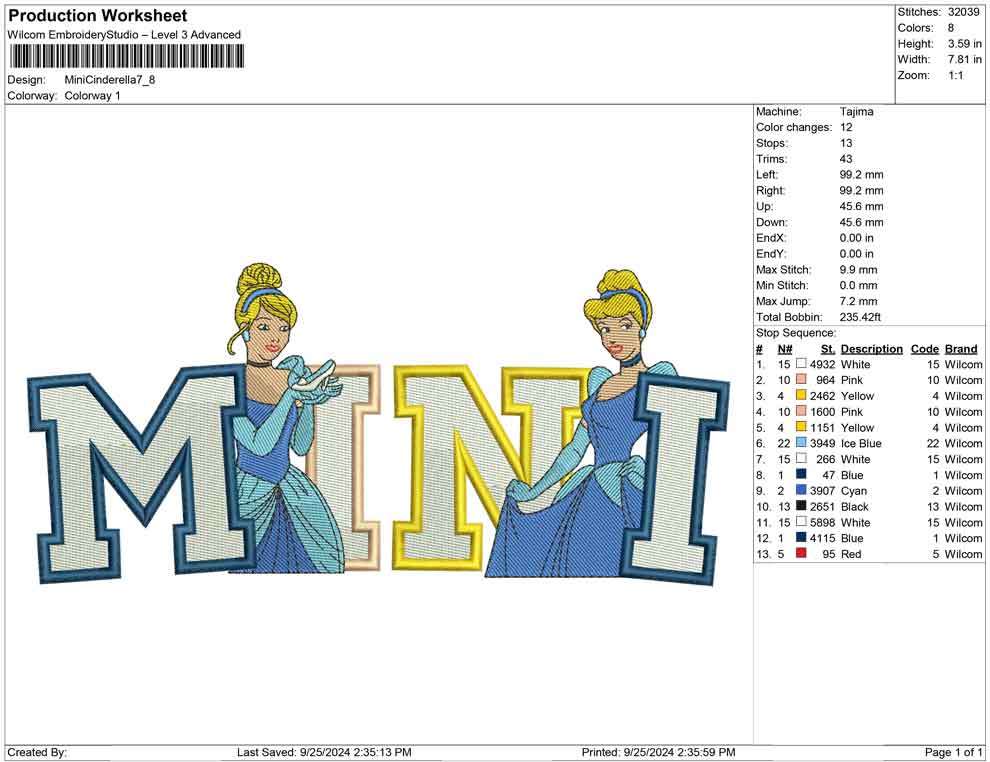This screenshot has height=762, width=990.
Task: Click the Stitches count 32039
Action: pos(962,12)
